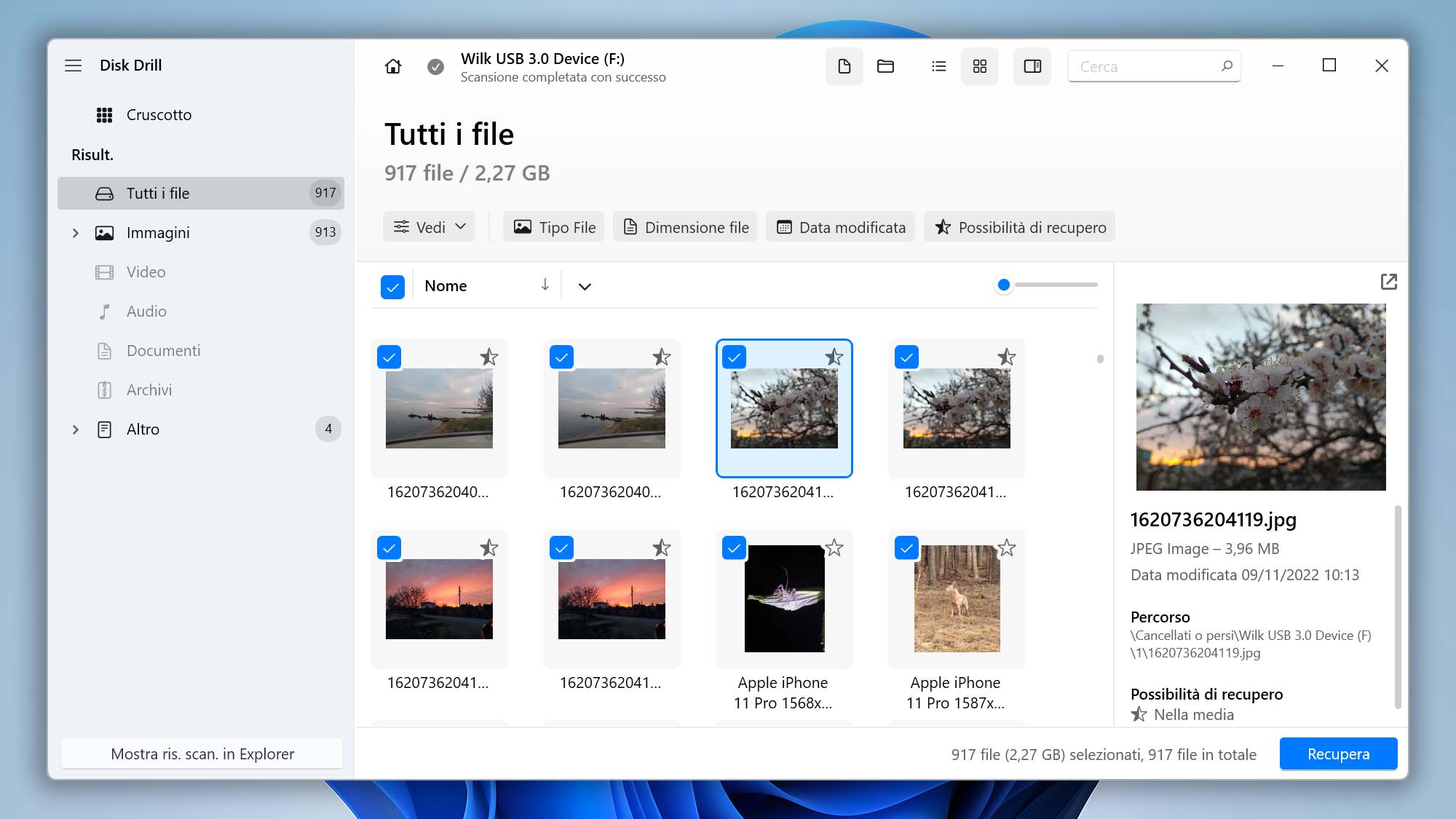Open the Dimensione file filter
Image resolution: width=1456 pixels, height=819 pixels.
(685, 227)
